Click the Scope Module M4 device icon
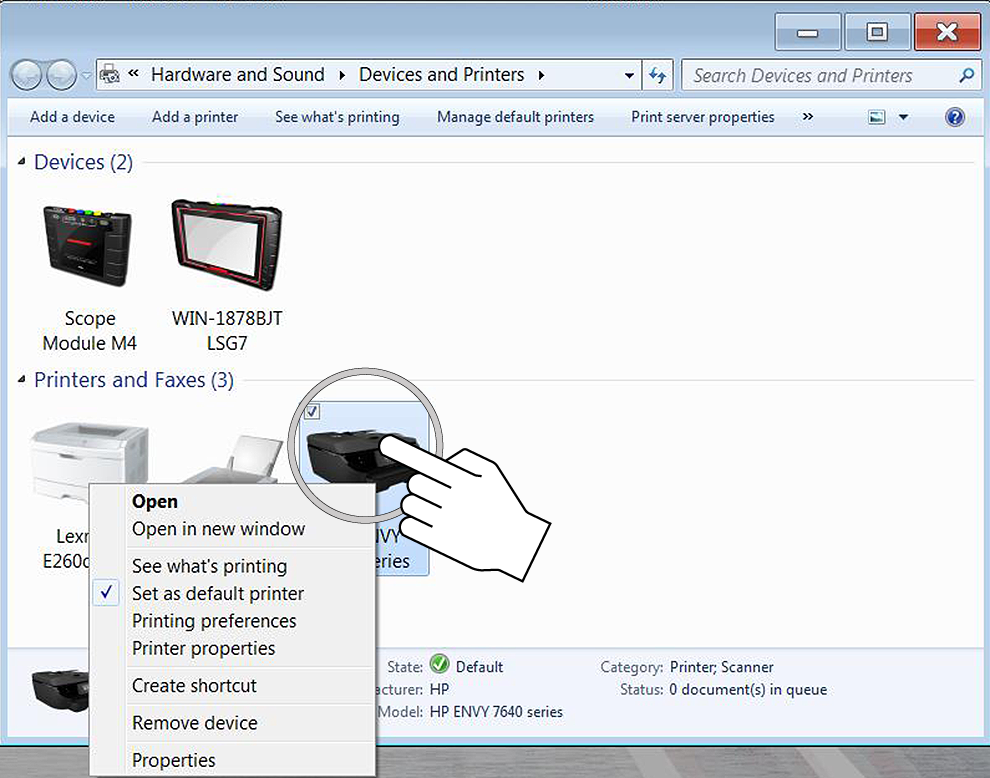Viewport: 990px width, 778px height. click(87, 247)
